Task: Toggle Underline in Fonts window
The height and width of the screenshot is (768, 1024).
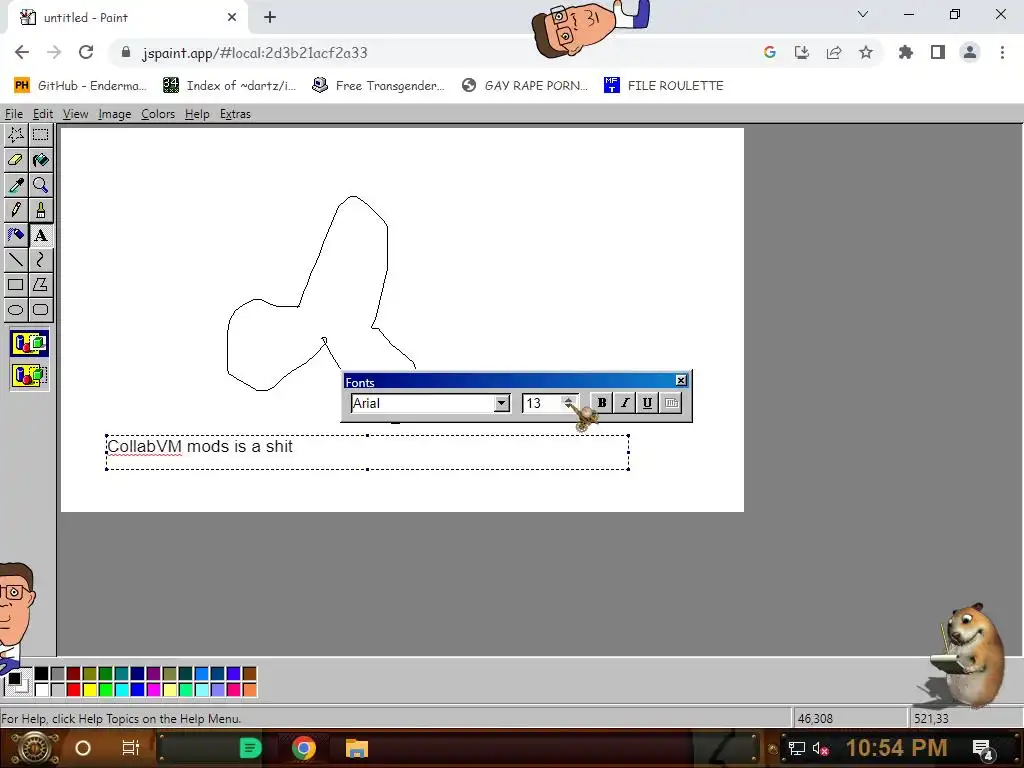Action: pos(647,403)
